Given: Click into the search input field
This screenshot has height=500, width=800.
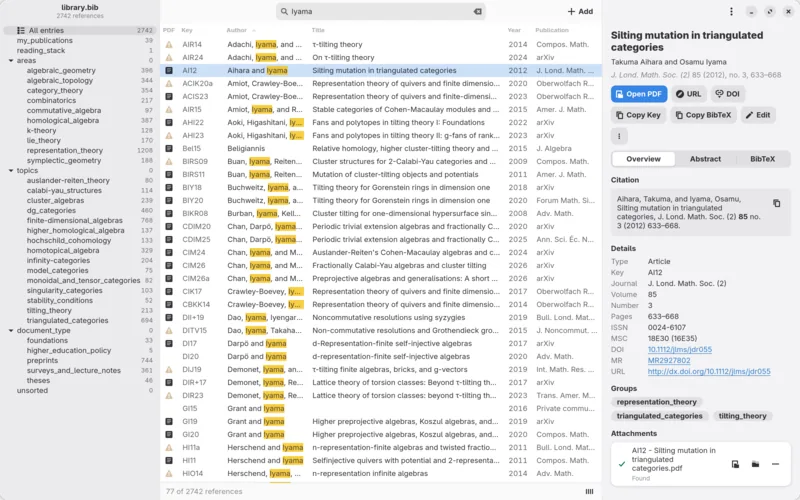Looking at the screenshot, I should pyautogui.click(x=381, y=11).
